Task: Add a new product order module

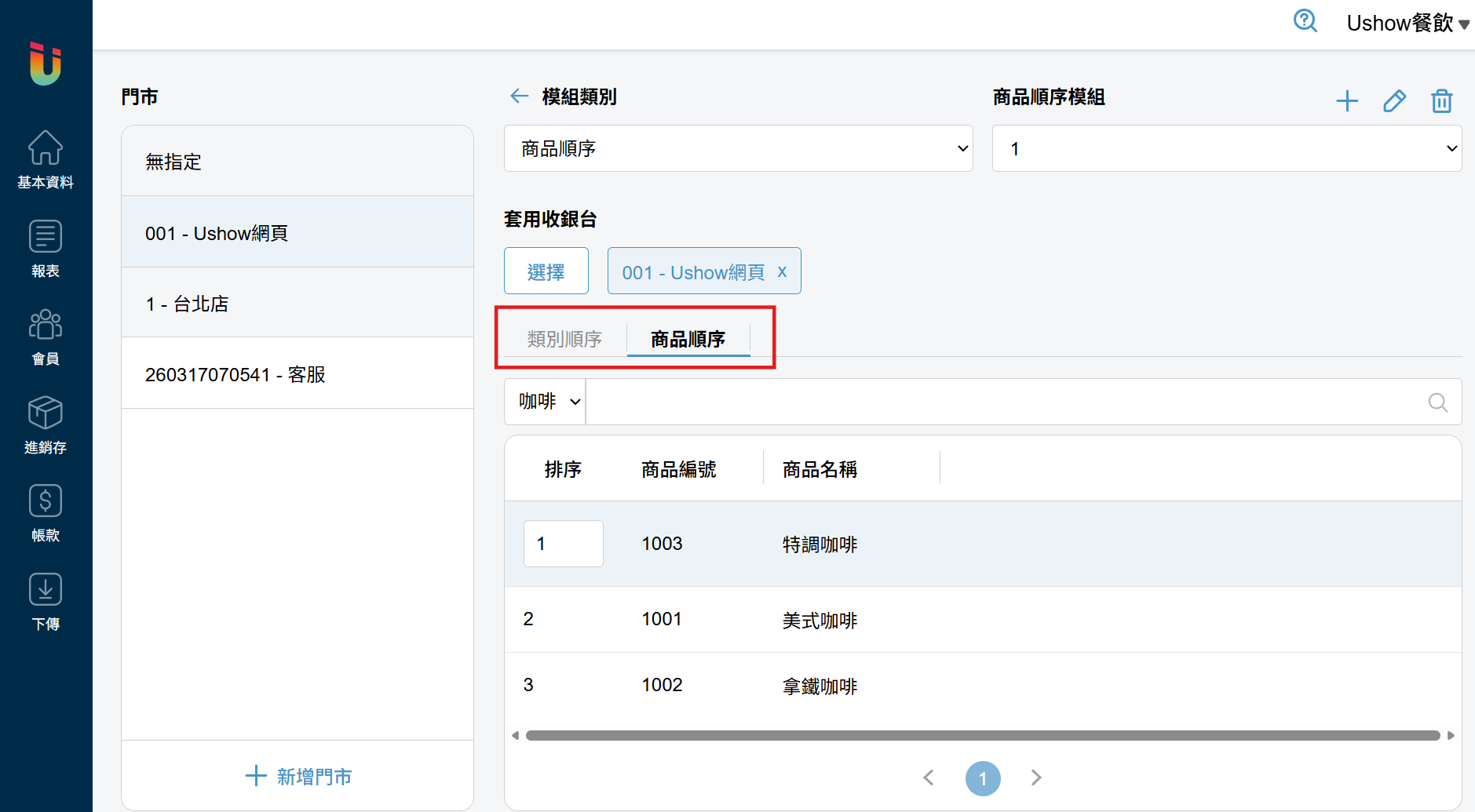Action: point(1347,100)
